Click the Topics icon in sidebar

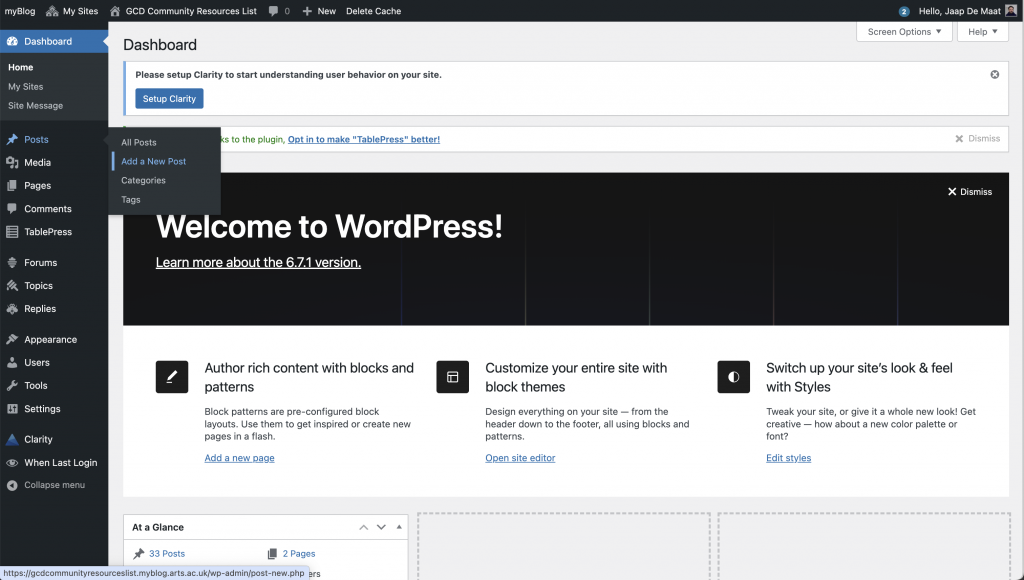click(x=12, y=285)
